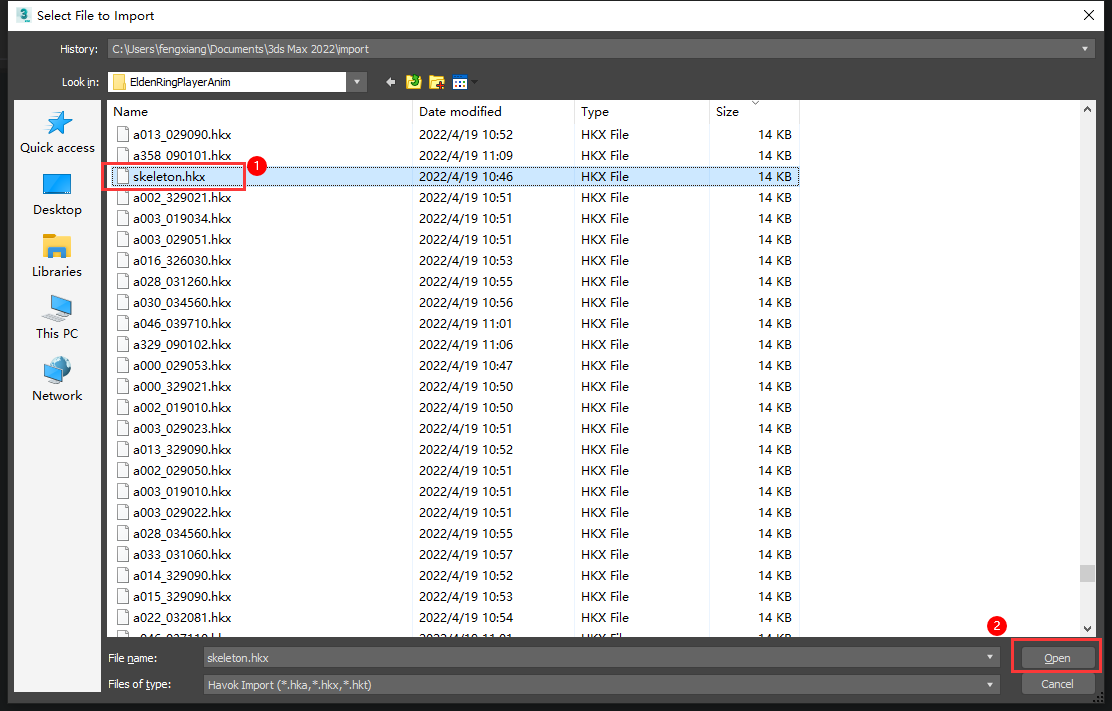The height and width of the screenshot is (711, 1112).
Task: Sort files by Date modified column
Action: tap(460, 112)
